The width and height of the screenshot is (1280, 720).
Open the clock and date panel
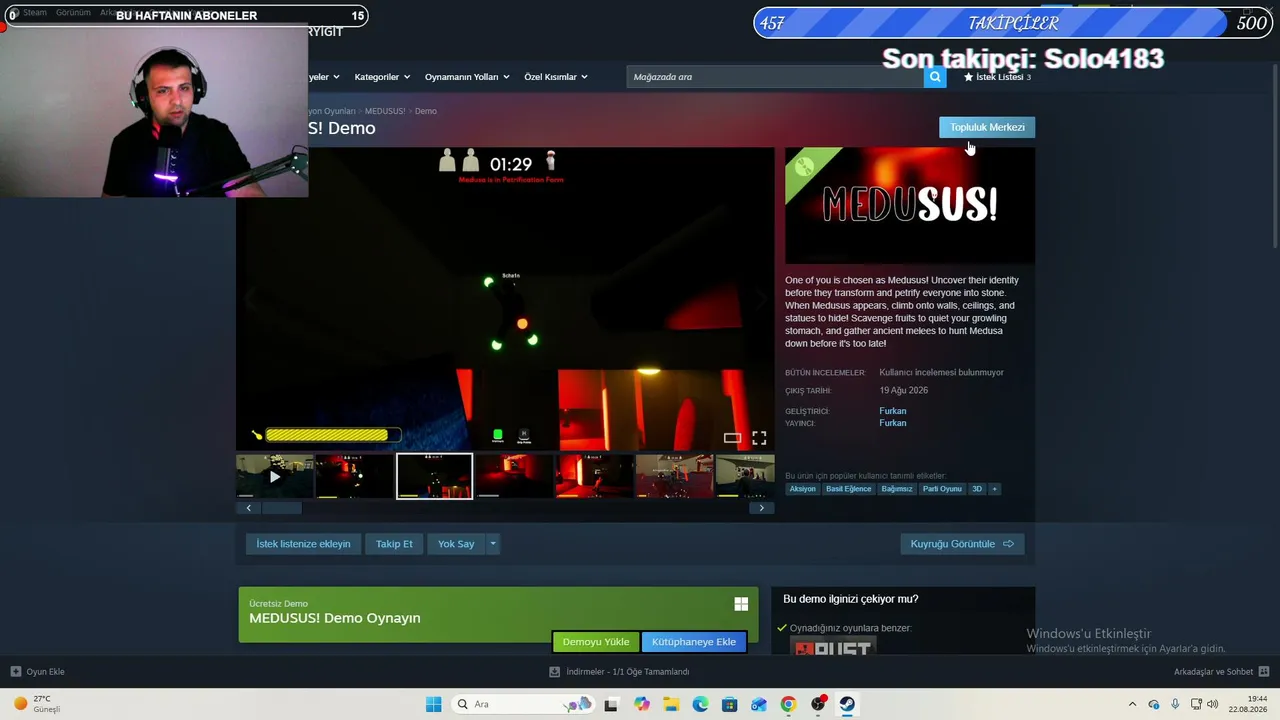click(x=1250, y=704)
